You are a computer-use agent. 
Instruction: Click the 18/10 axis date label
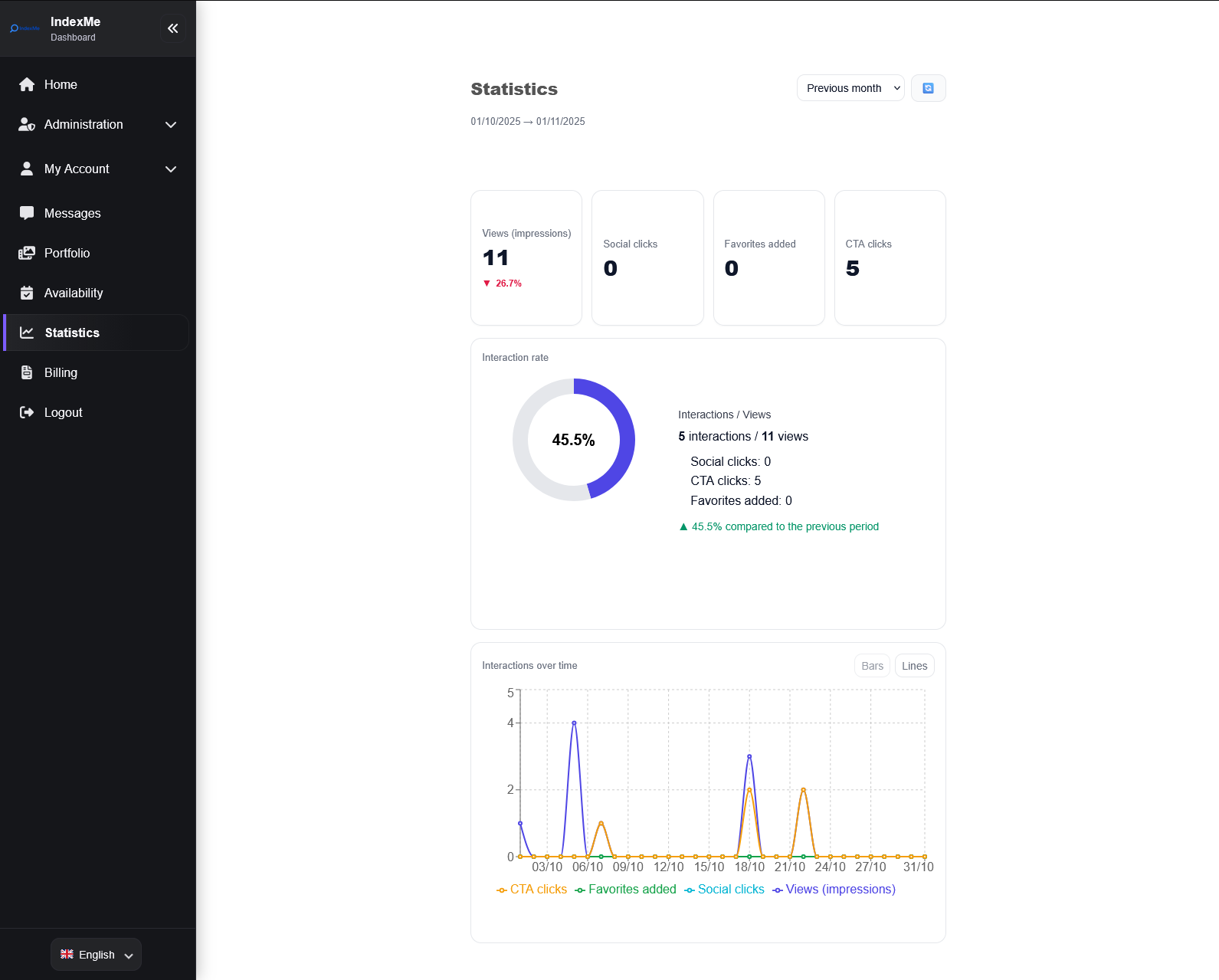[x=749, y=867]
